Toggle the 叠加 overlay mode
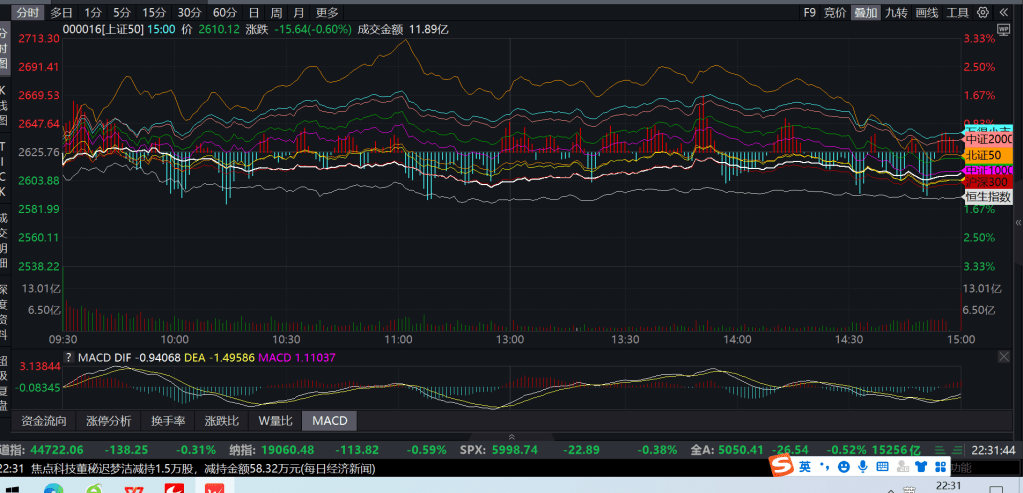The width and height of the screenshot is (1023, 493). 865,13
